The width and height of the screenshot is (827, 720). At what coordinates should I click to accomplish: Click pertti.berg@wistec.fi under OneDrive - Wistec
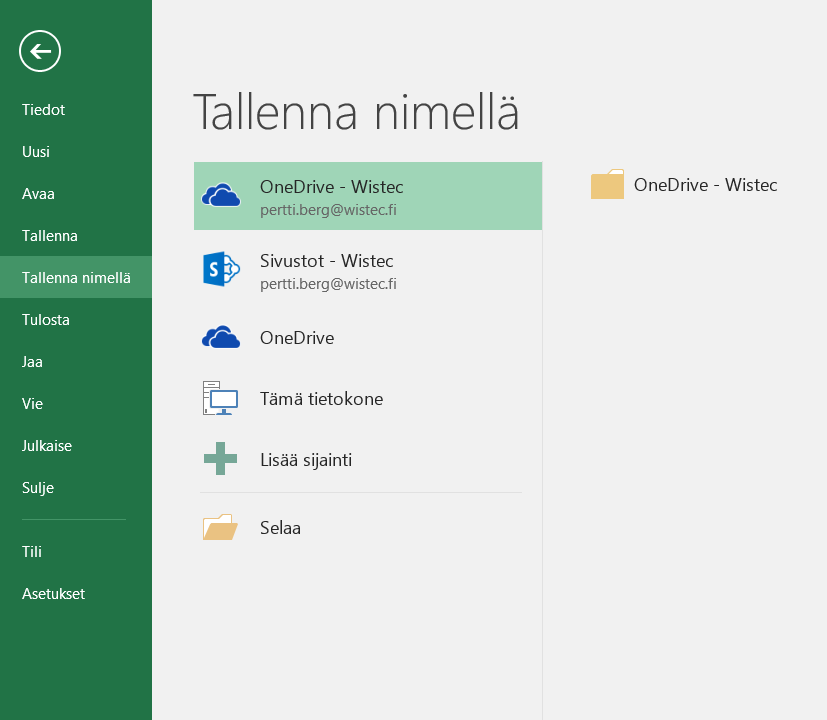pyautogui.click(x=328, y=210)
